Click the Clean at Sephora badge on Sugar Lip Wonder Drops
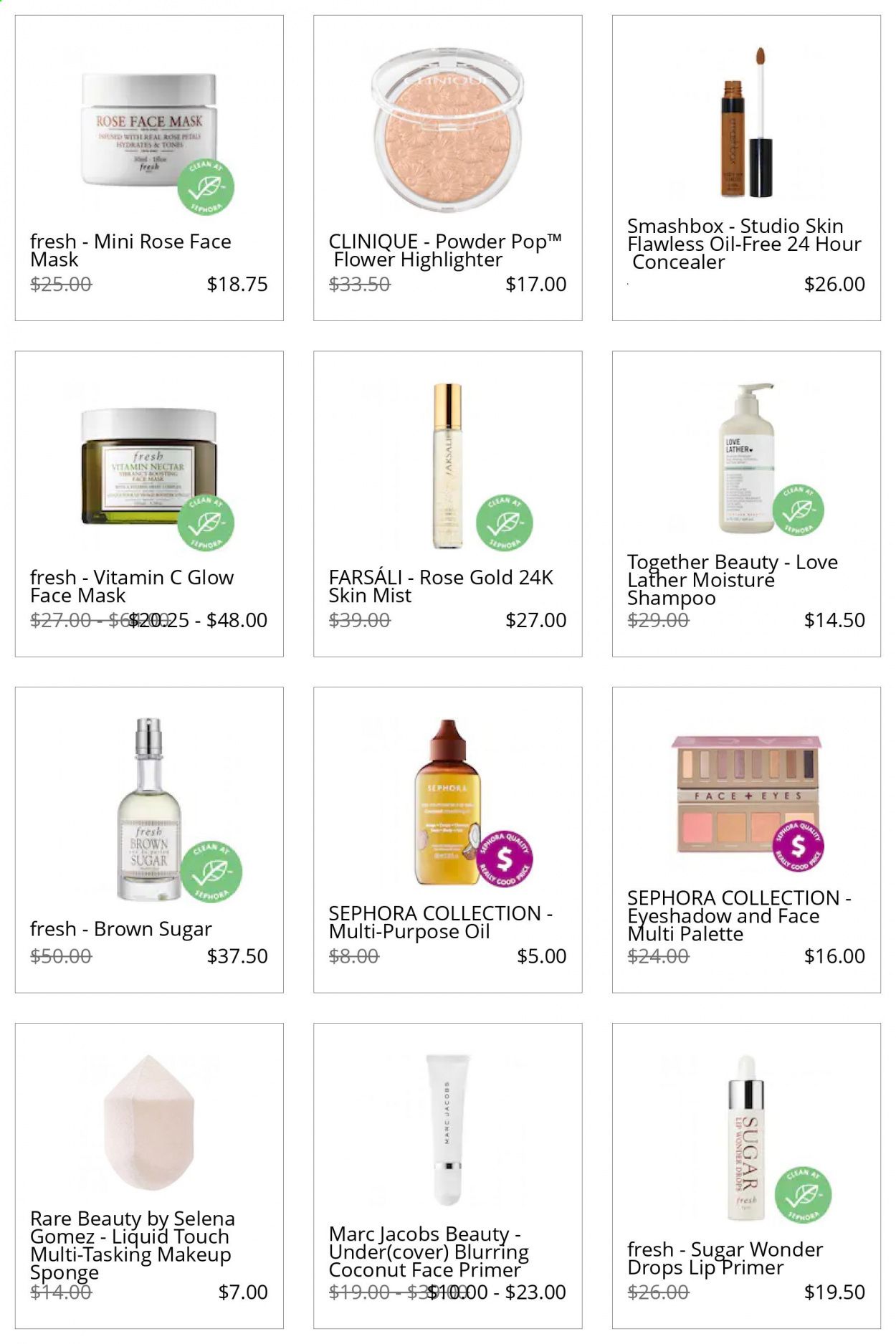This screenshot has width=896, height=1344. click(x=803, y=1195)
